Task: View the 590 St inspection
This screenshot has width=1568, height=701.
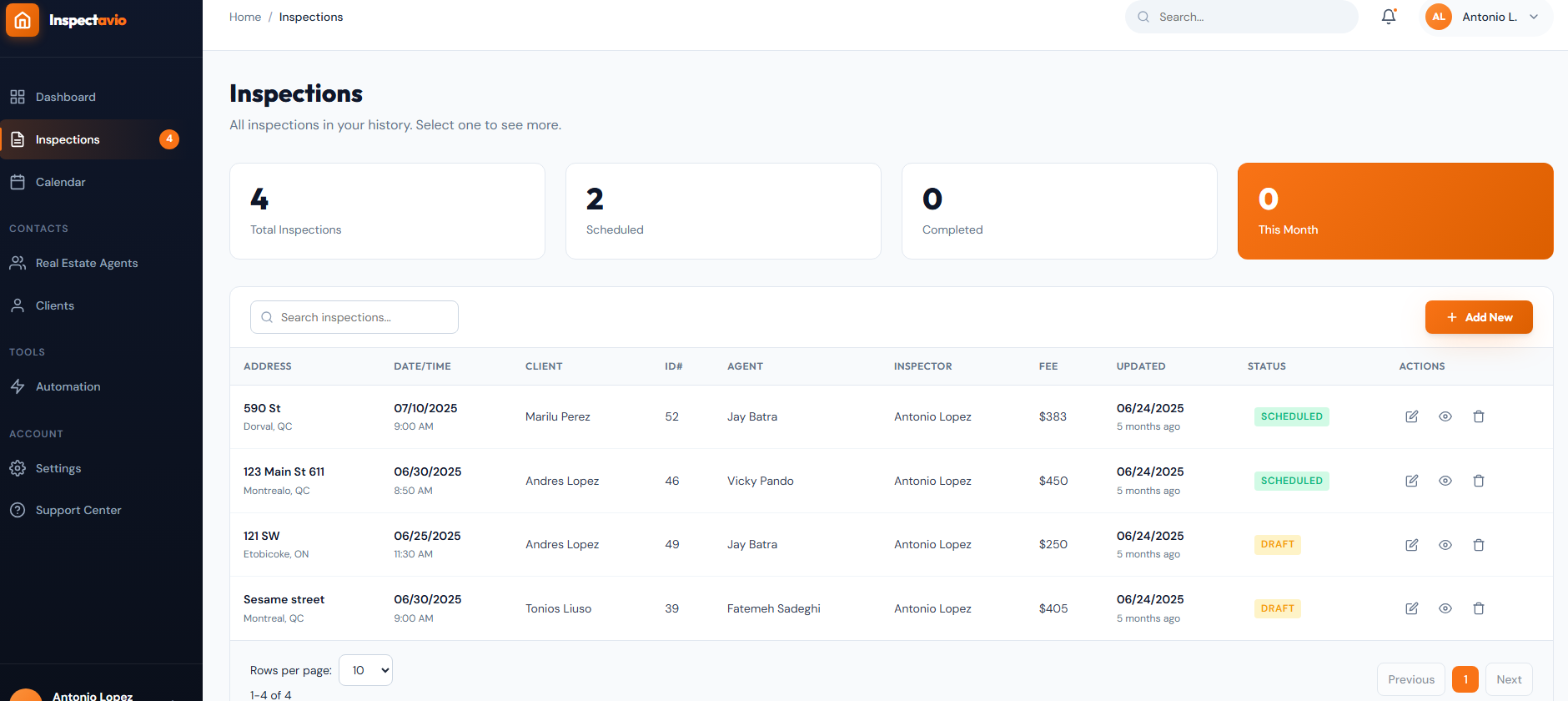Action: (1445, 416)
